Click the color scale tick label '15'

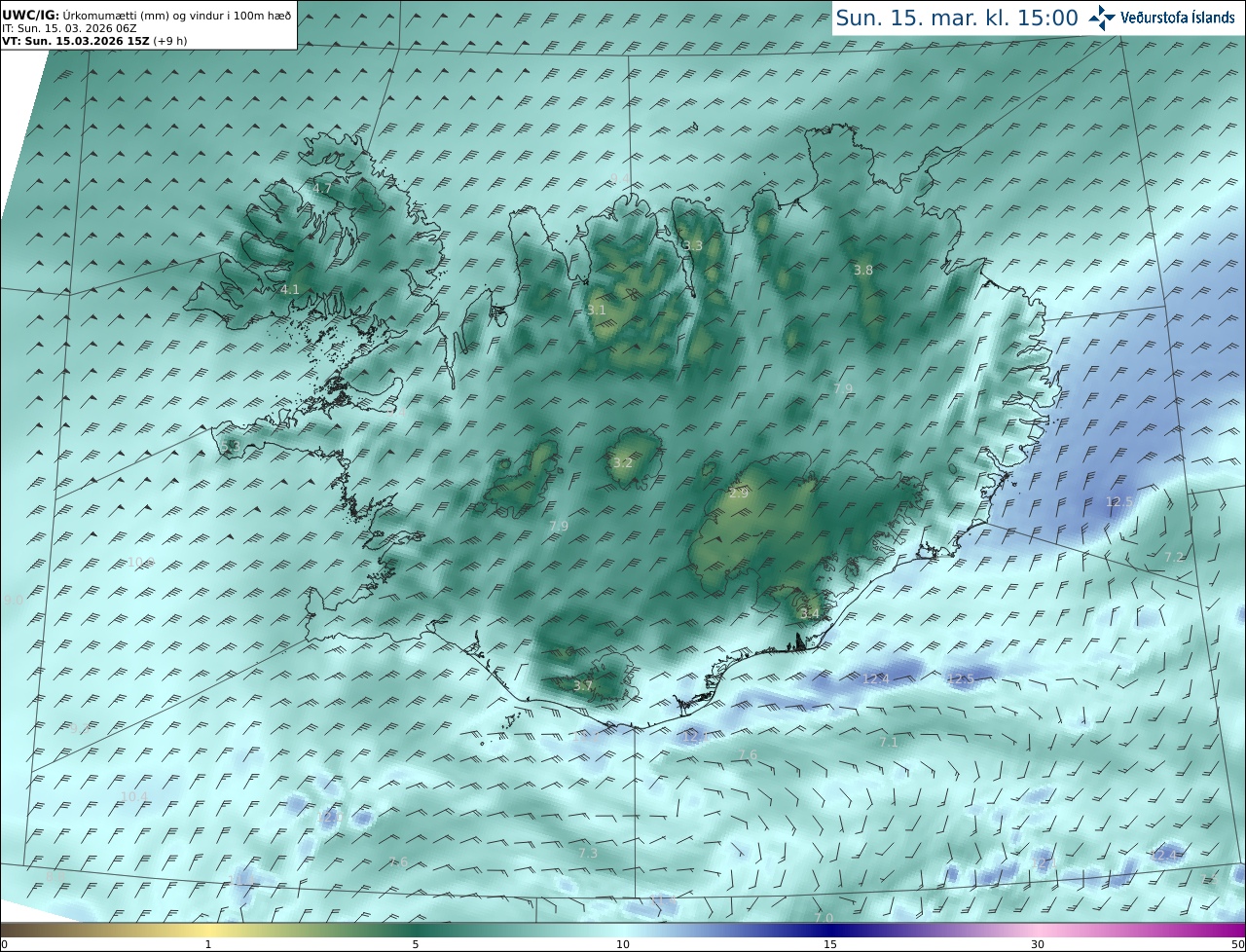[830, 944]
